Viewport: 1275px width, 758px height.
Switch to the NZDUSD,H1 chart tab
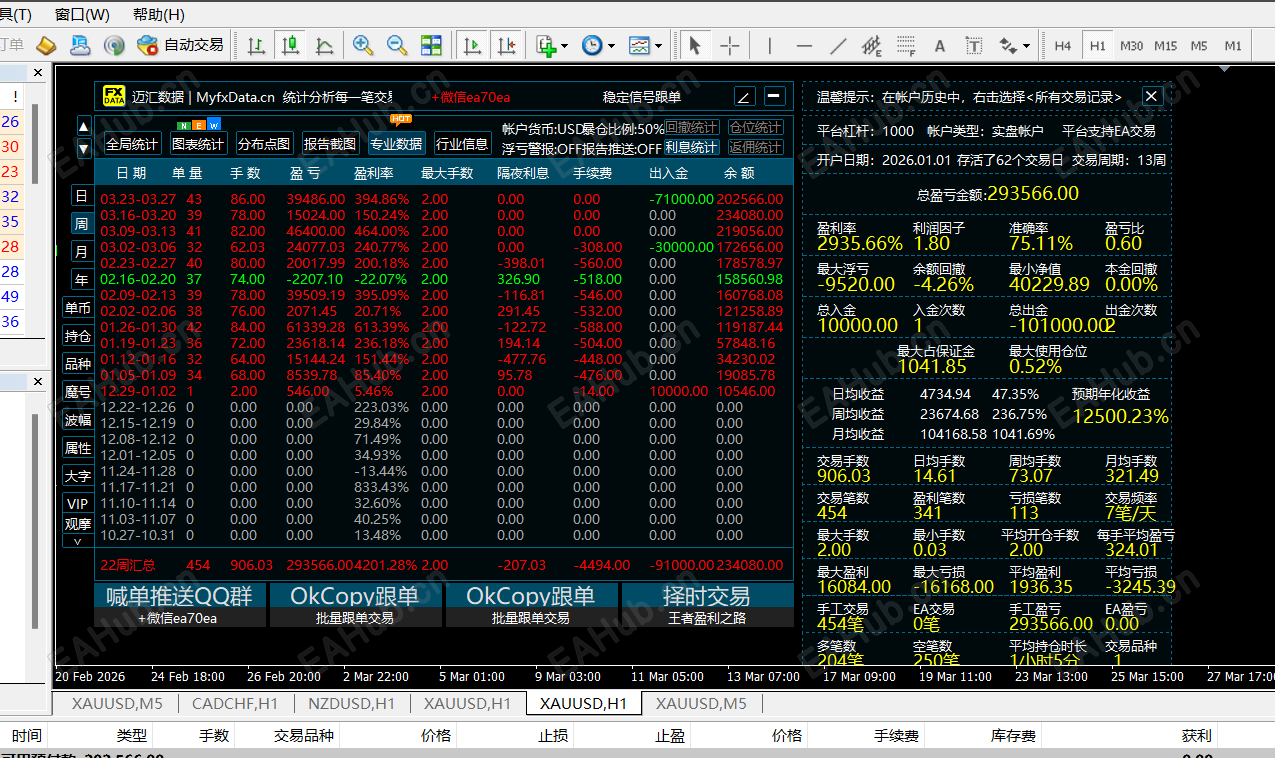point(351,704)
